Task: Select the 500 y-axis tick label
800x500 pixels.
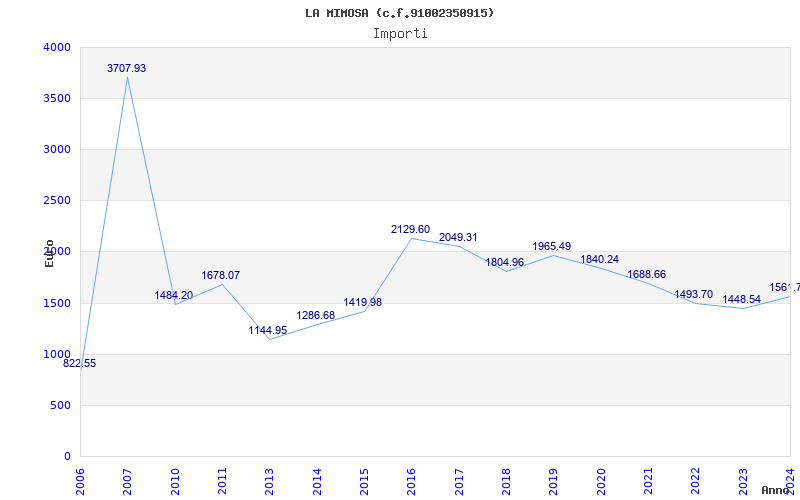Action: tap(61, 406)
